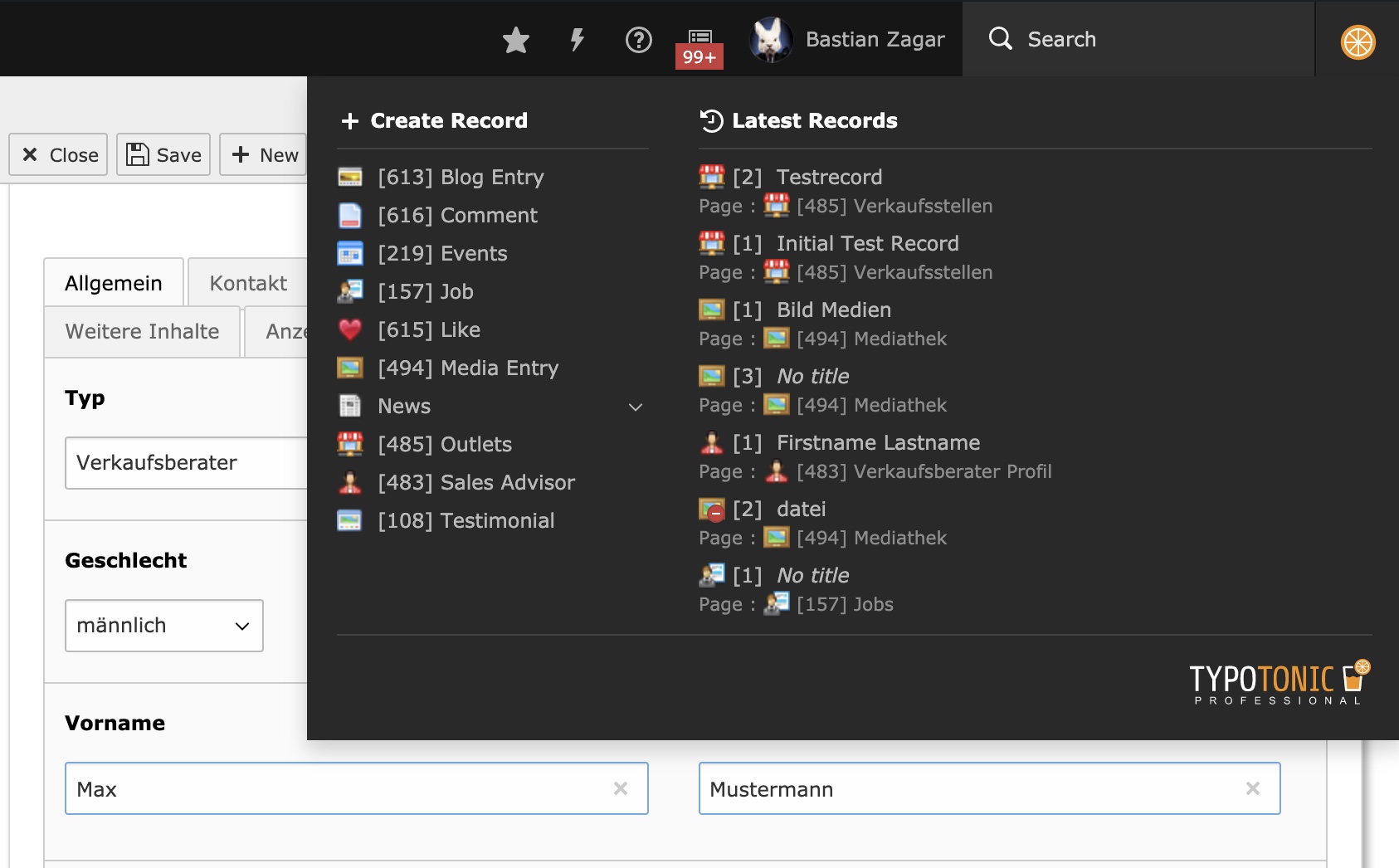Create a new [616] Comment record
The height and width of the screenshot is (868, 1399).
tap(457, 215)
